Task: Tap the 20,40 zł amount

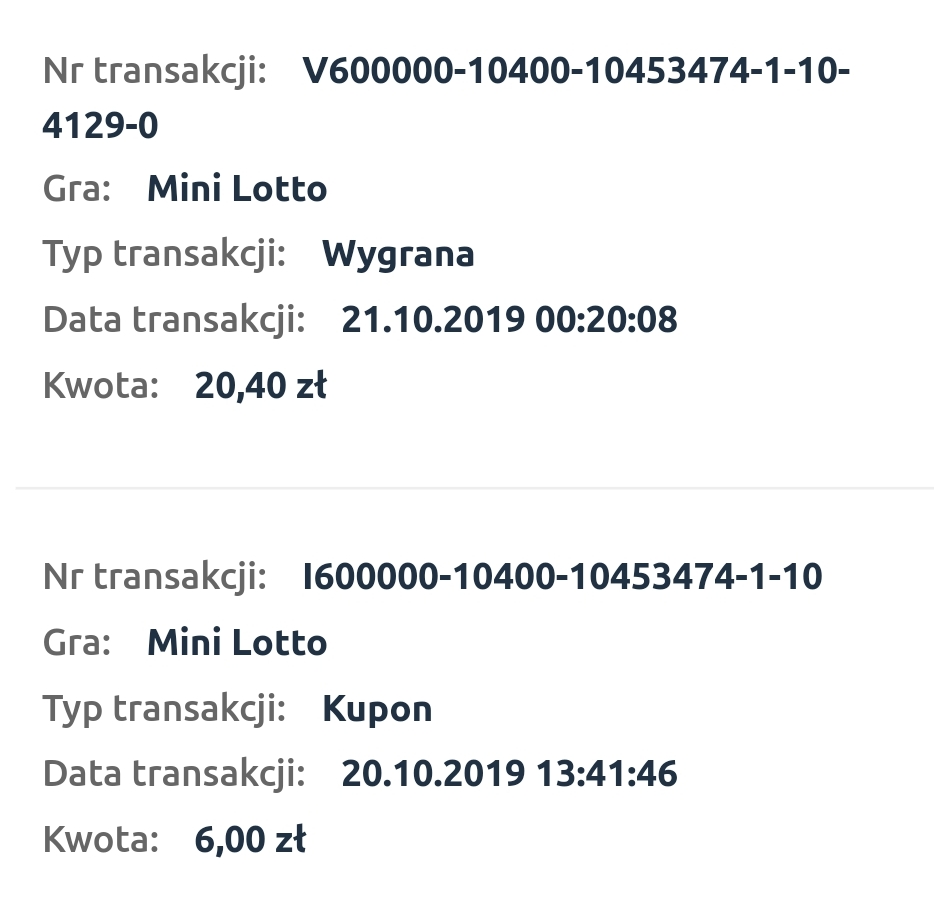Action: coord(260,386)
